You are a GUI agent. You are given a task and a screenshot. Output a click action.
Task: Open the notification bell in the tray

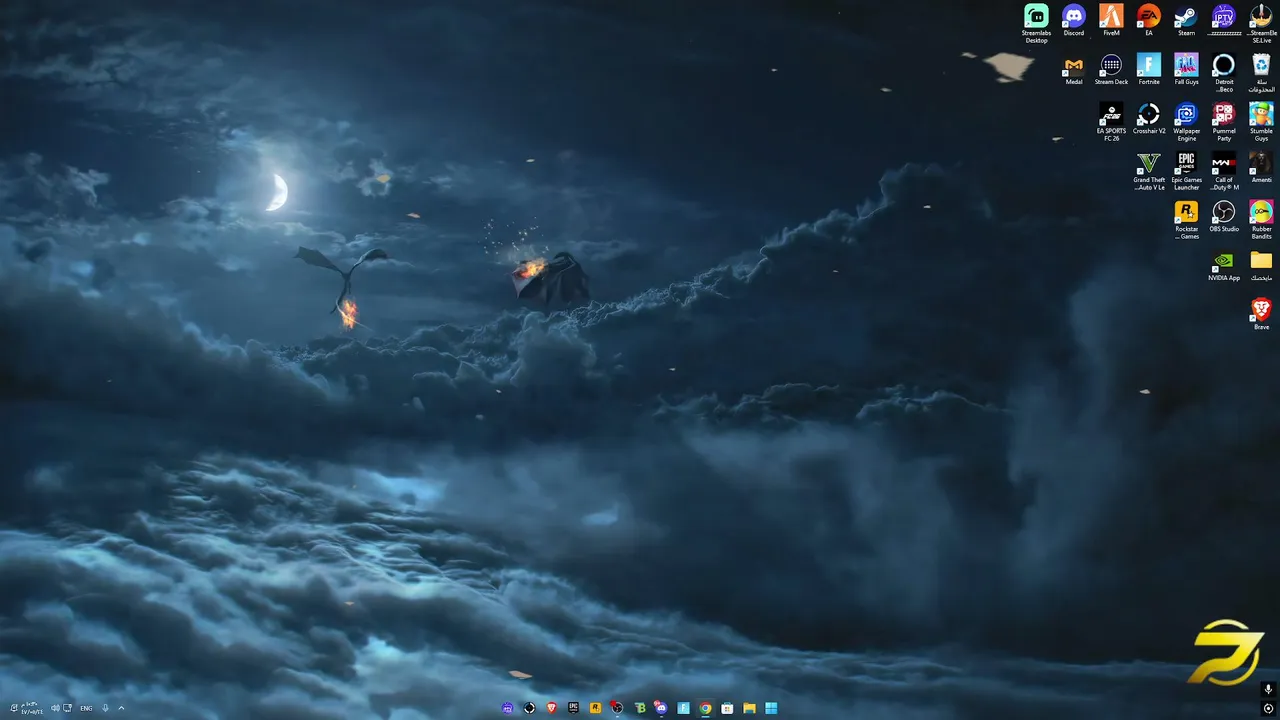tap(14, 708)
